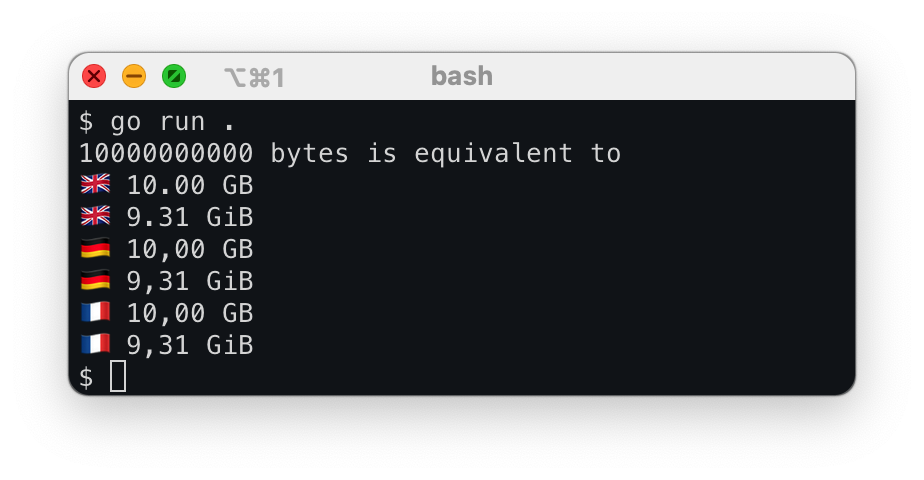Click the ⌥⌘1 shortcut indicator in title bar
This screenshot has width=924, height=480.
(x=254, y=77)
